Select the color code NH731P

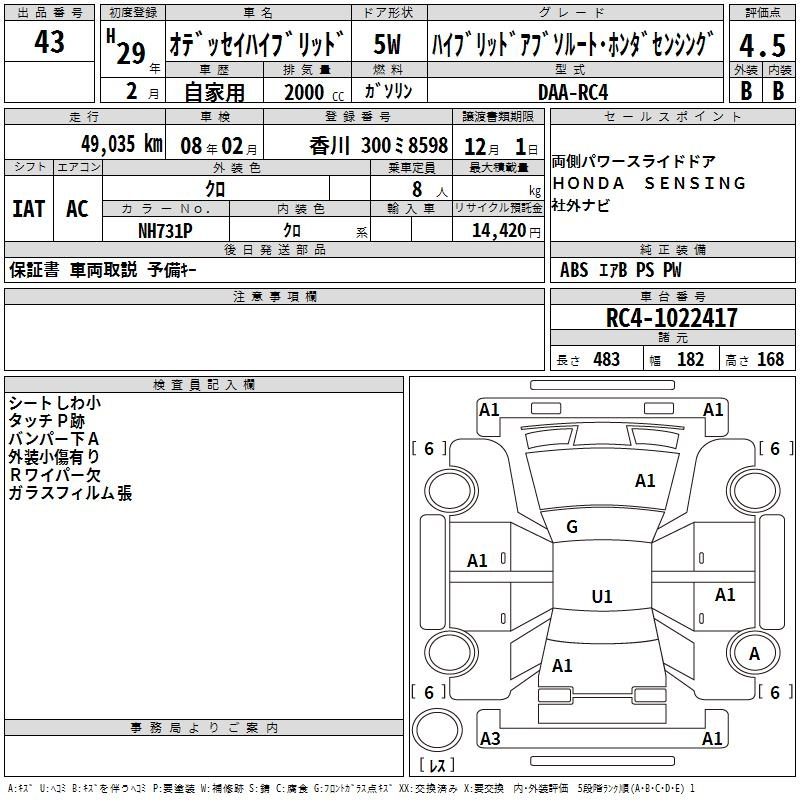click(x=165, y=230)
